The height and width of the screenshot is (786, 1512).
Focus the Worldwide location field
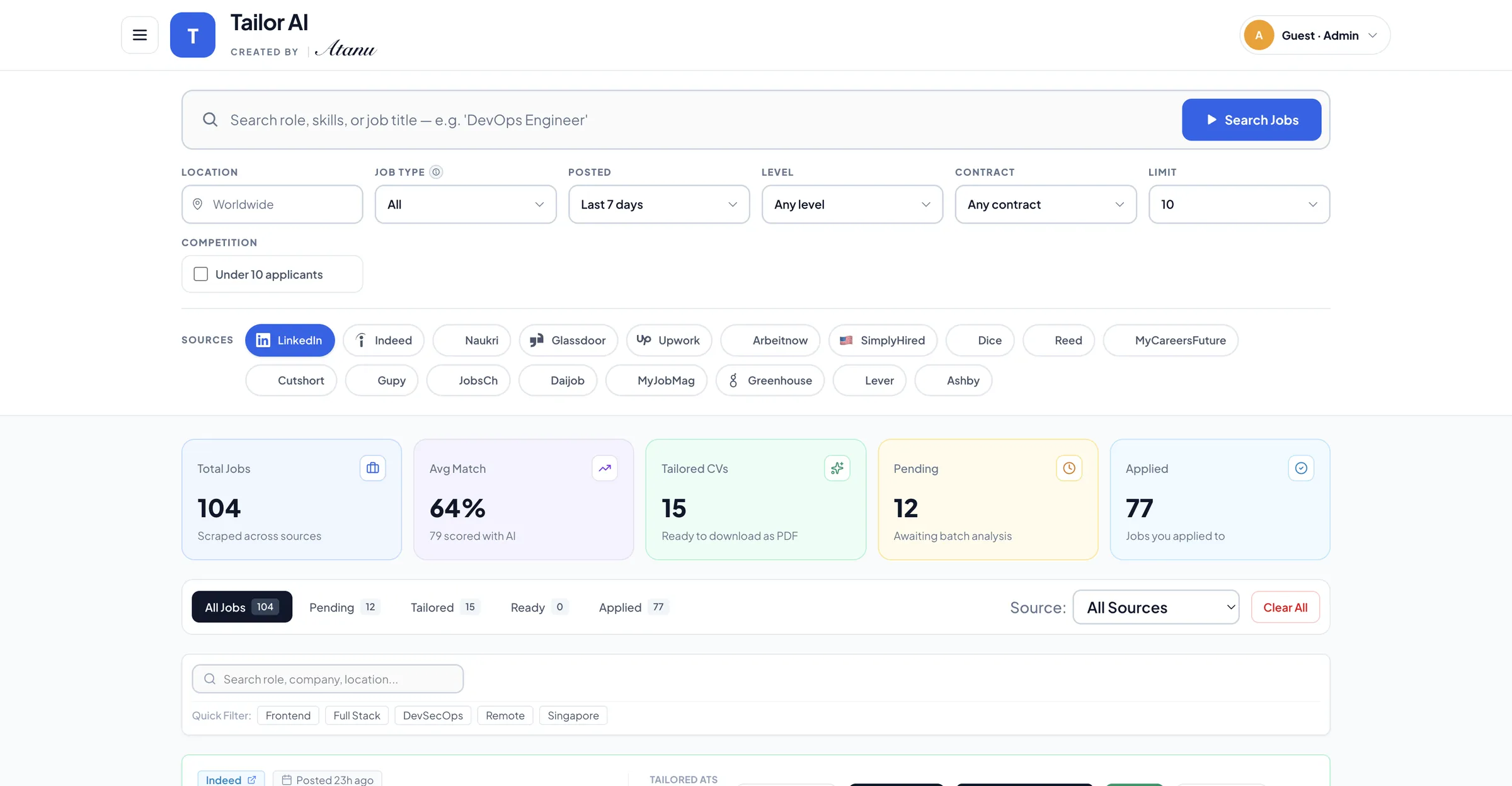272,204
